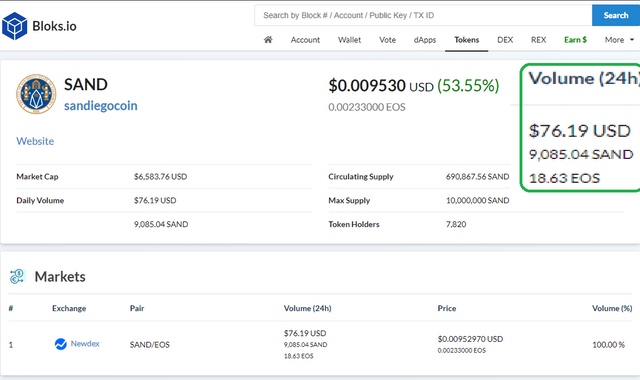The height and width of the screenshot is (380, 640).
Task: Select the Tokens tab
Action: 467,40
